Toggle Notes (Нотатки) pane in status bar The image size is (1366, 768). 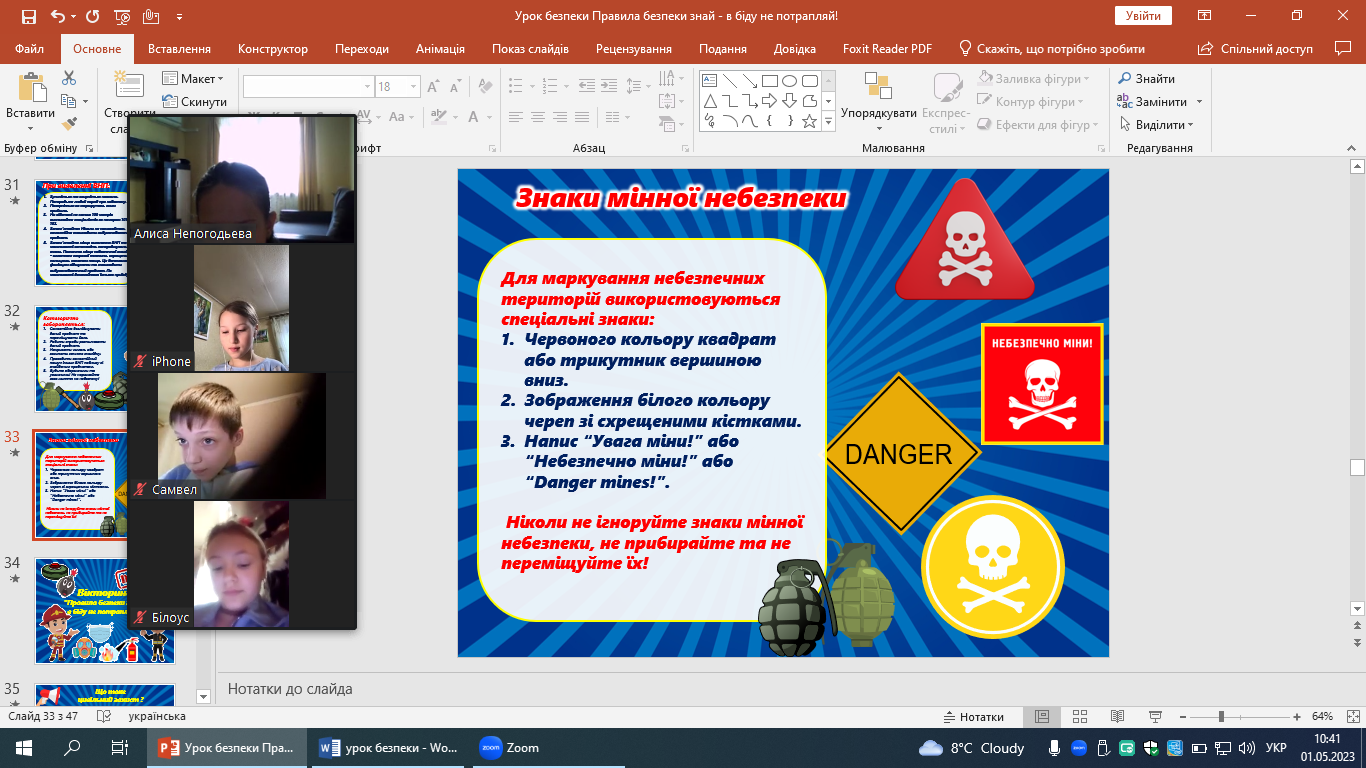[974, 717]
